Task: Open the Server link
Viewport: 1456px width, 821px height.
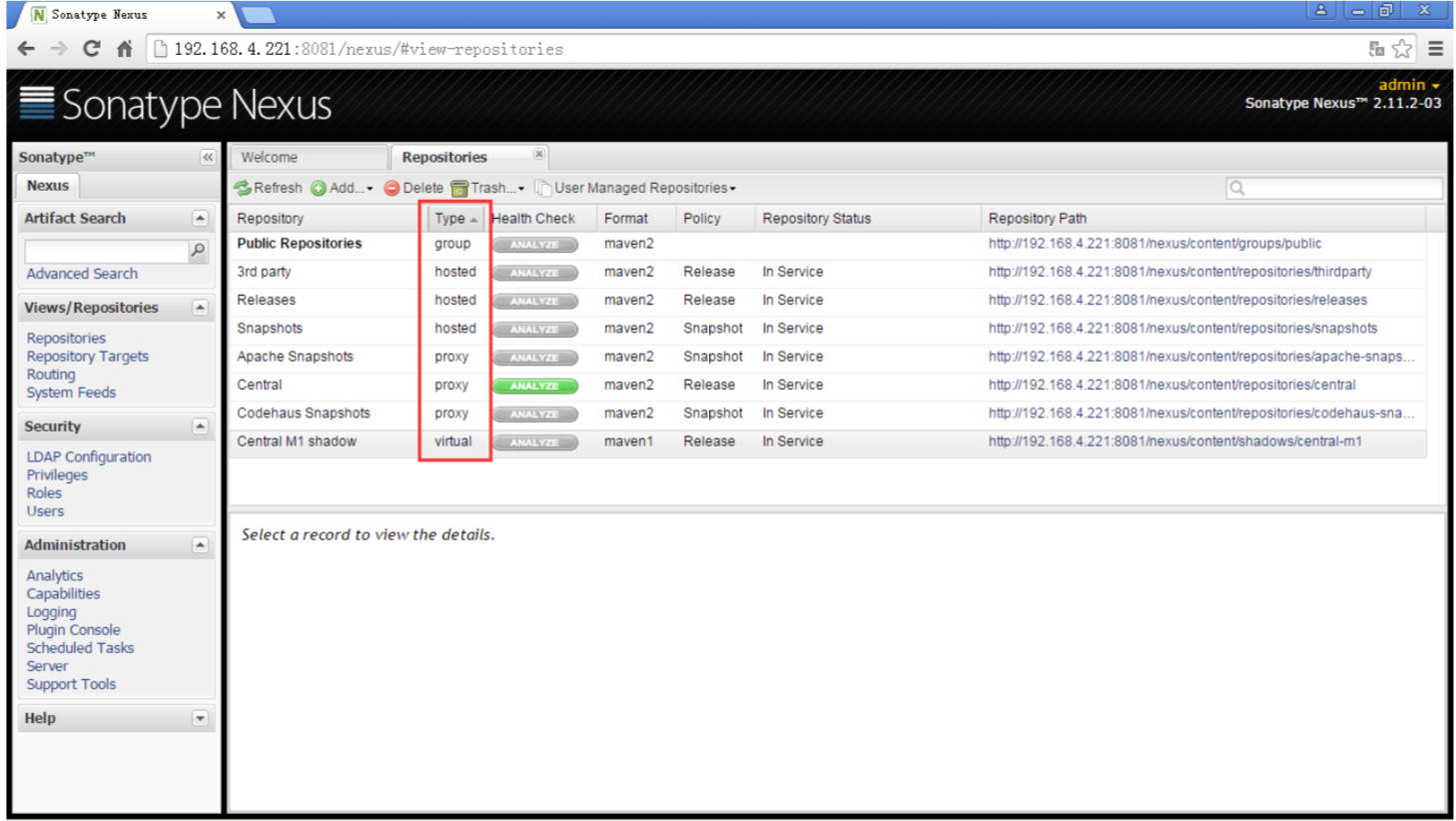Action: click(x=47, y=666)
